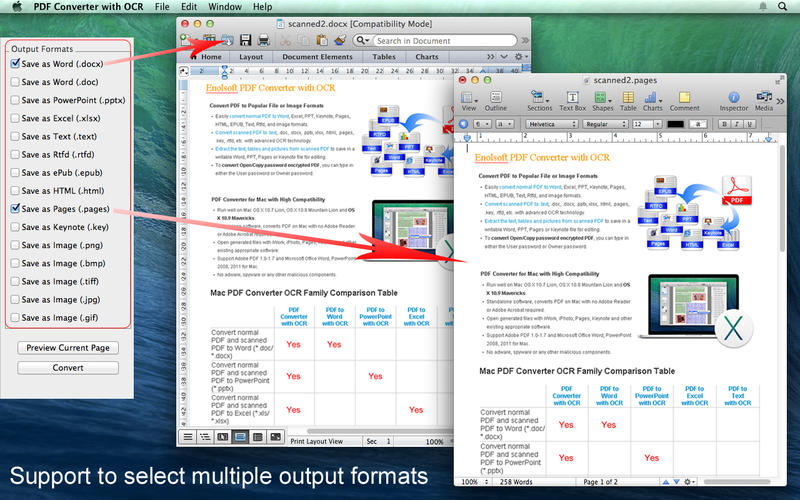Insert a Text Box in Pages

click(572, 101)
